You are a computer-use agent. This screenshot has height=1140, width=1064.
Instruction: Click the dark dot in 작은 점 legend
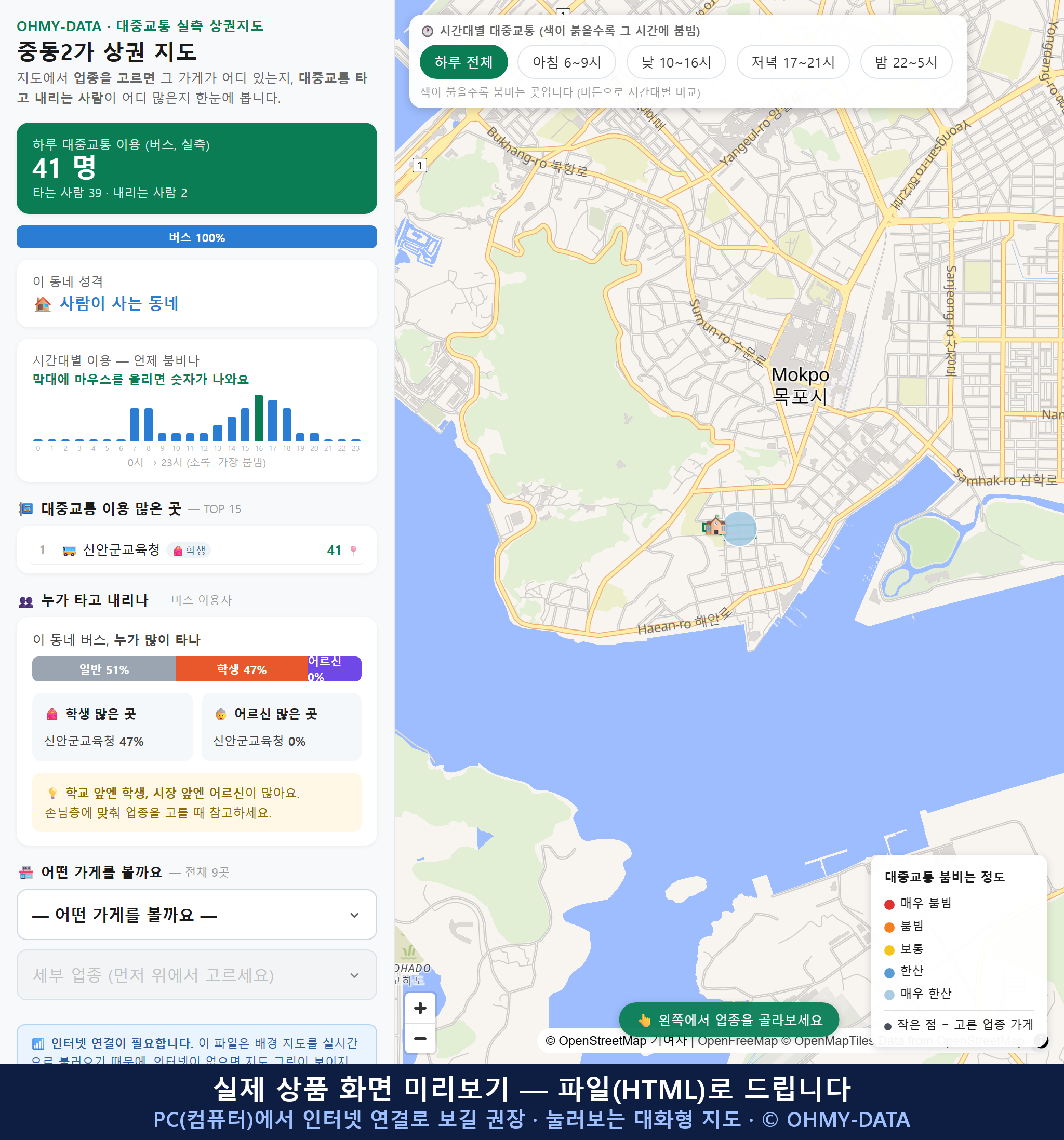click(888, 1026)
